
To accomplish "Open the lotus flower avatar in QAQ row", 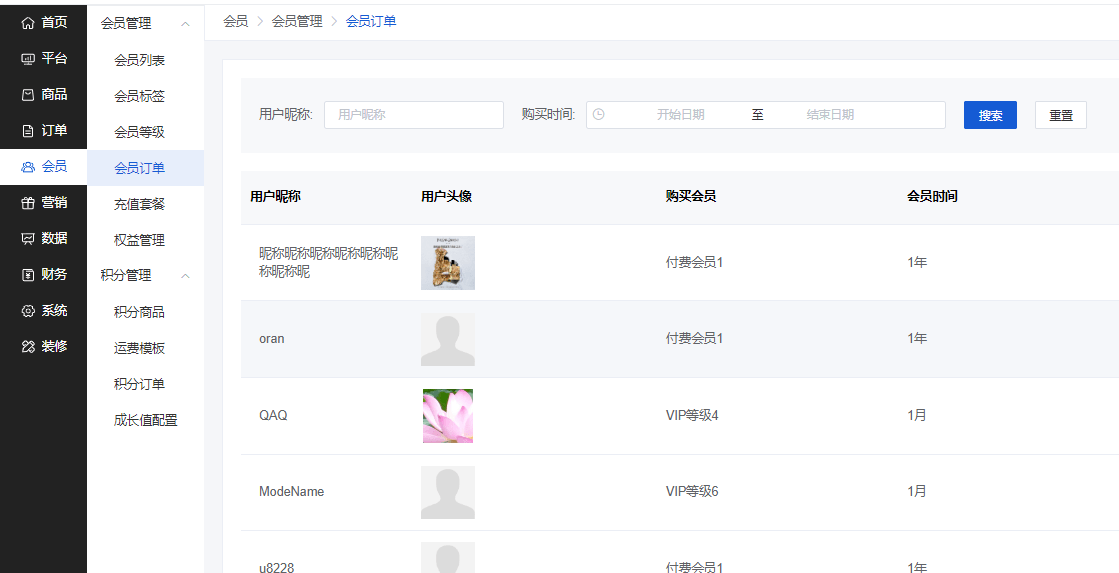I will click(447, 415).
